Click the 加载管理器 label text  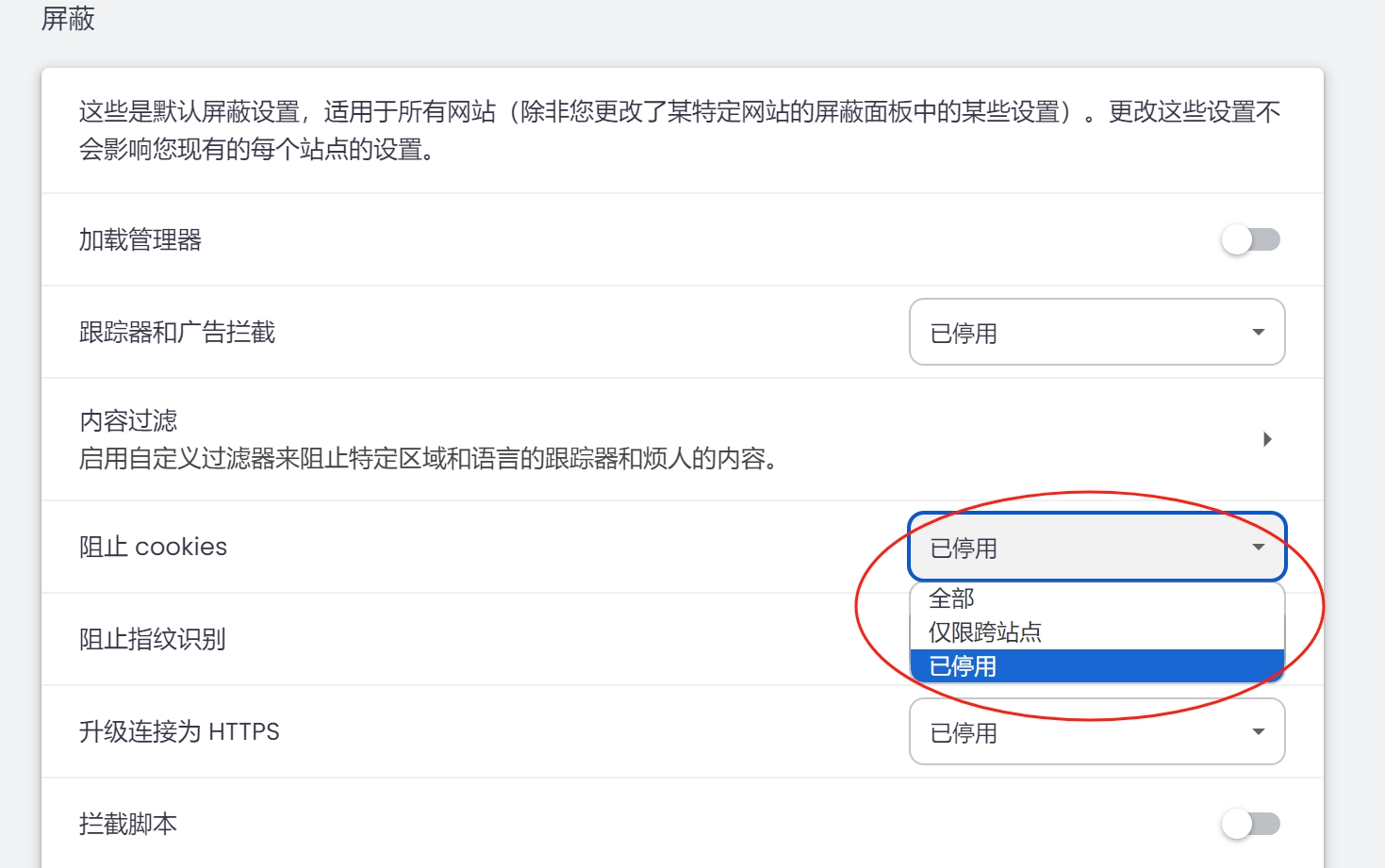point(140,239)
